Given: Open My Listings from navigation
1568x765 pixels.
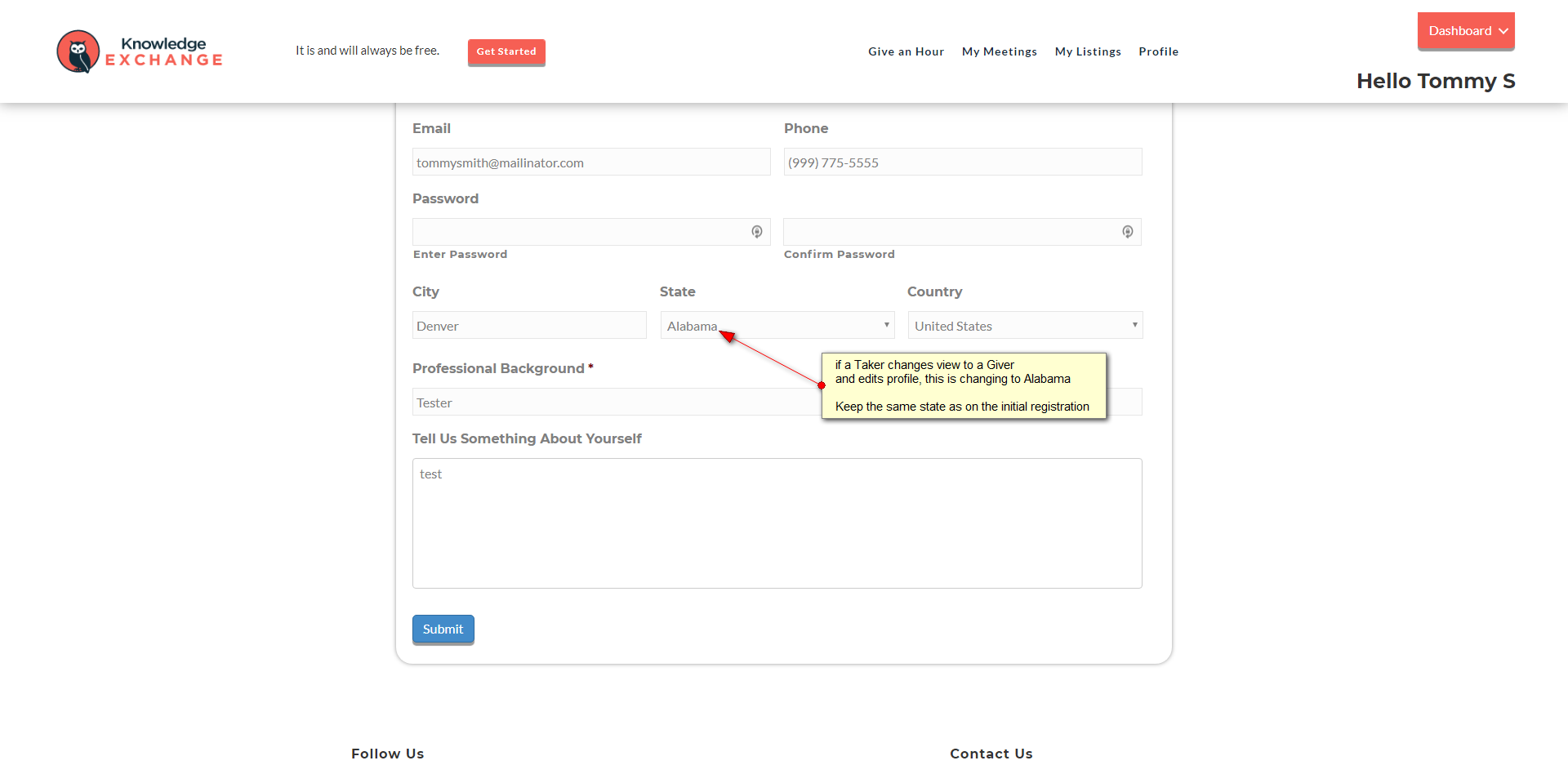Looking at the screenshot, I should 1088,51.
